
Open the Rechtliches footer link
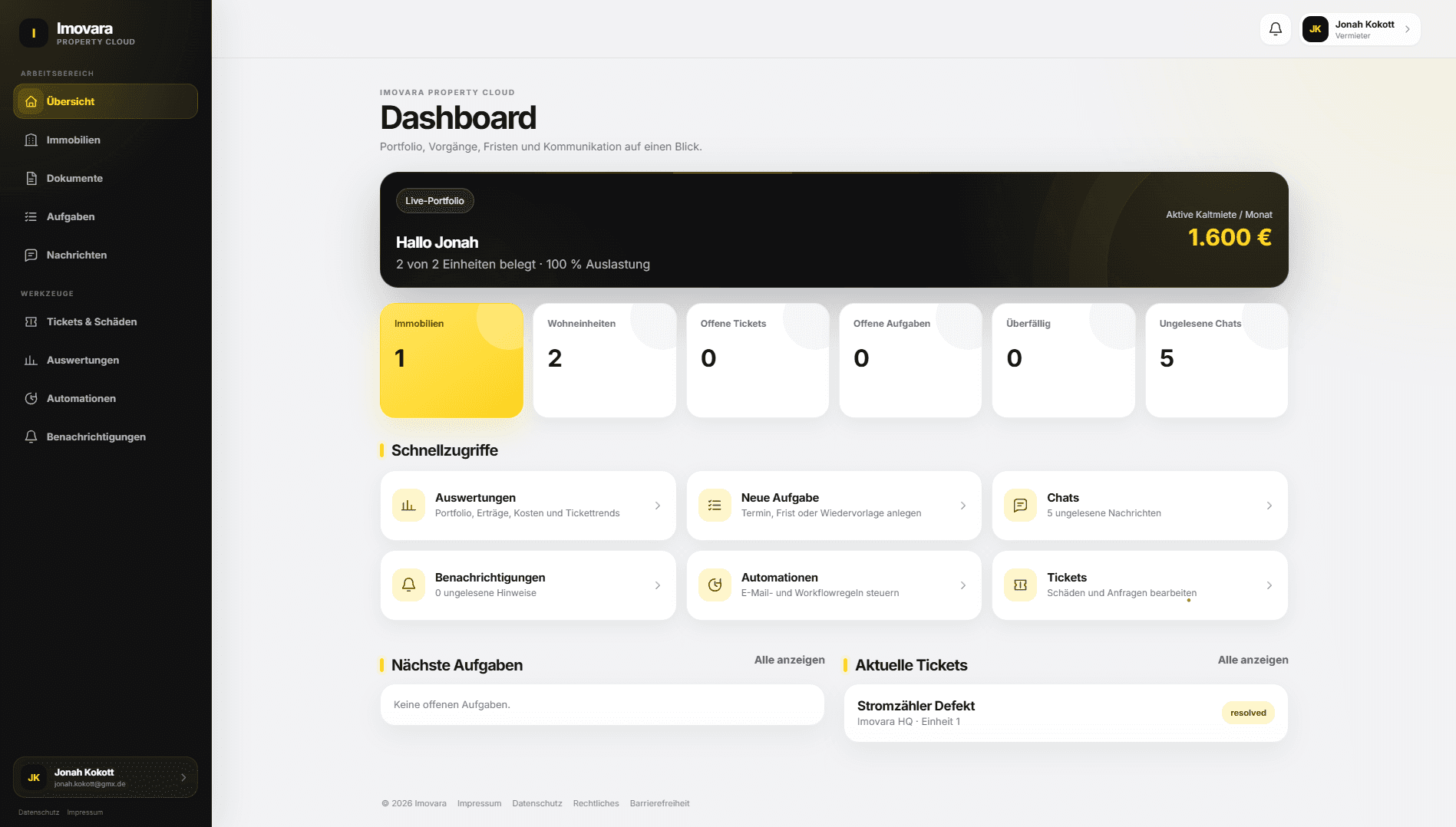point(596,803)
